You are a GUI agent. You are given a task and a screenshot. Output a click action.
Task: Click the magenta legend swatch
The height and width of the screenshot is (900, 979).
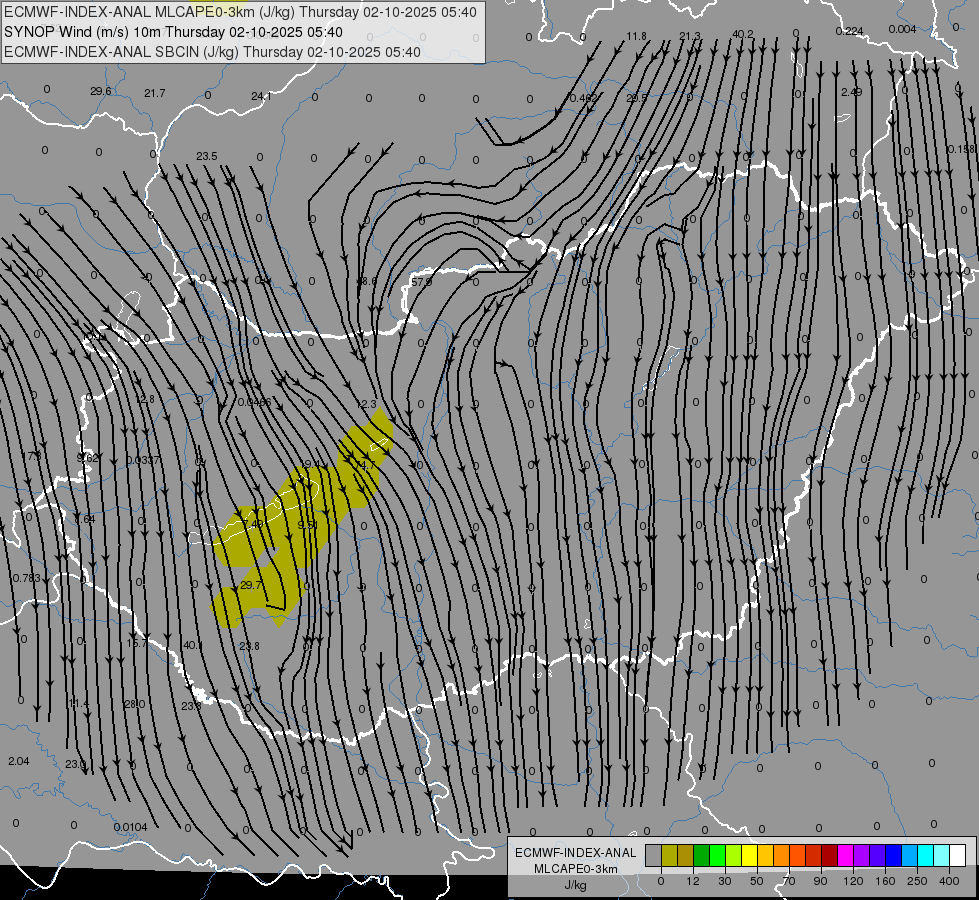point(845,855)
